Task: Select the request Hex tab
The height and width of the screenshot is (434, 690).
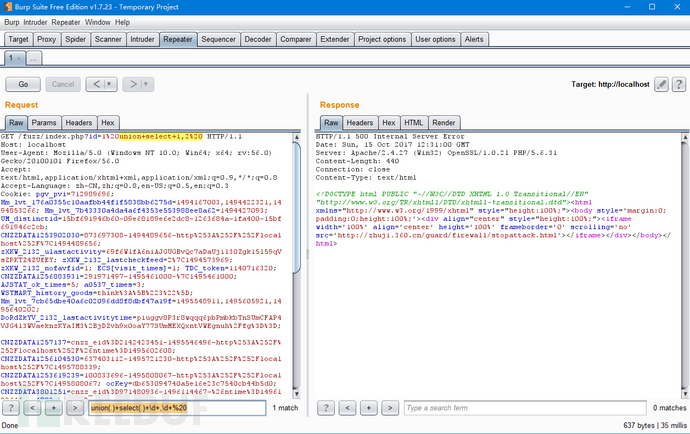Action: pos(108,123)
